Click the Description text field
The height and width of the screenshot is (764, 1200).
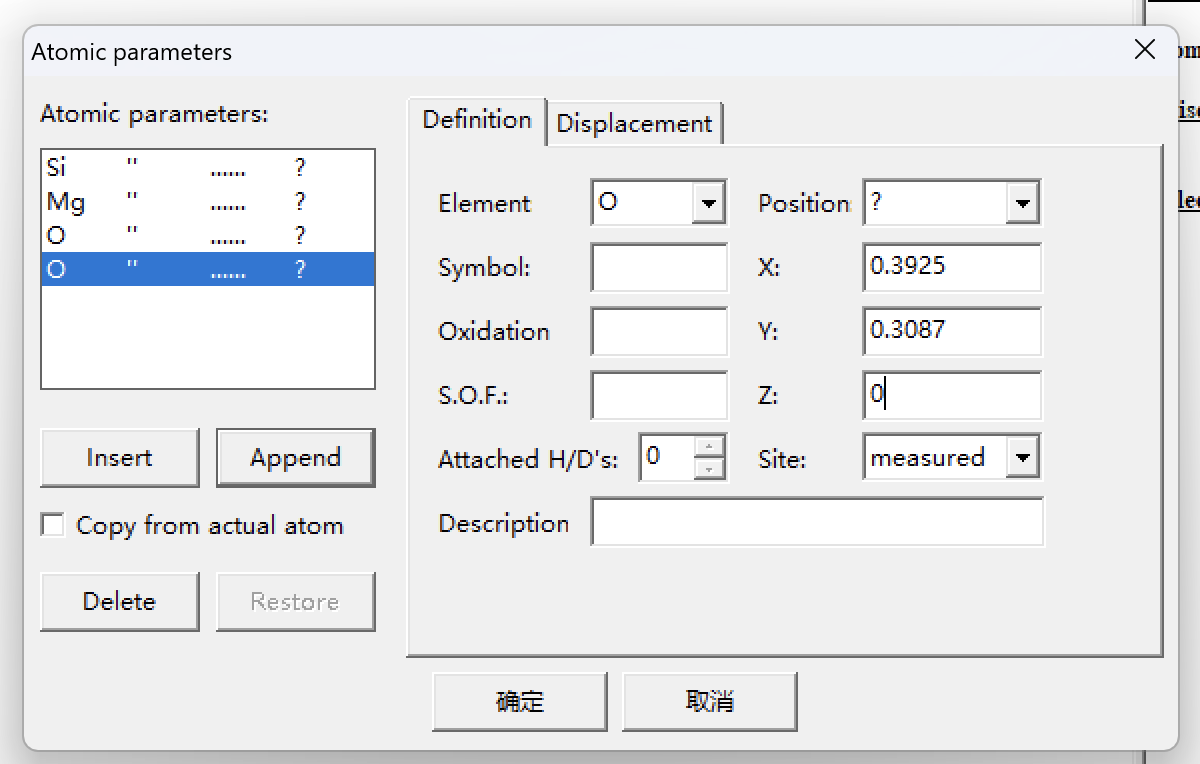pos(817,523)
